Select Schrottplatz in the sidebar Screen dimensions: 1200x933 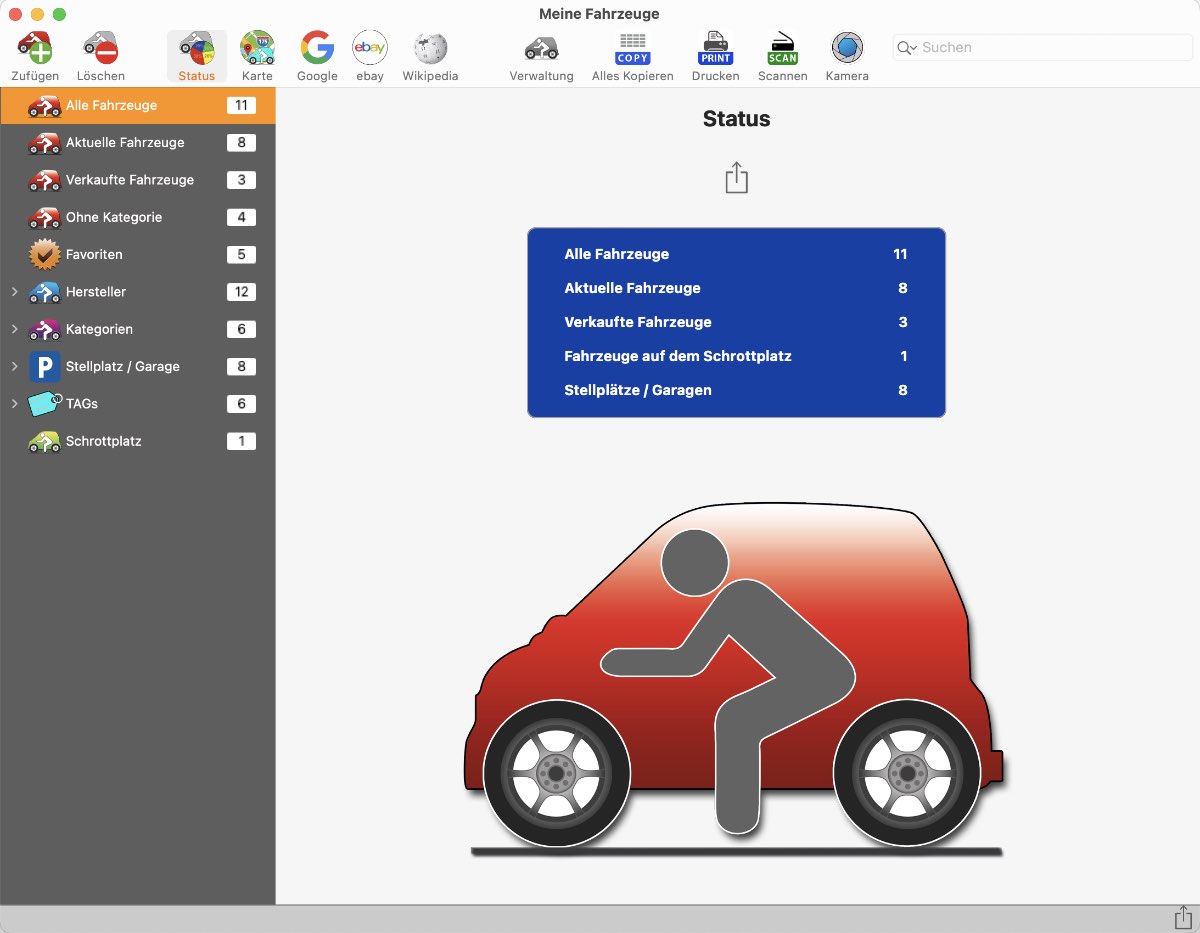coord(138,441)
